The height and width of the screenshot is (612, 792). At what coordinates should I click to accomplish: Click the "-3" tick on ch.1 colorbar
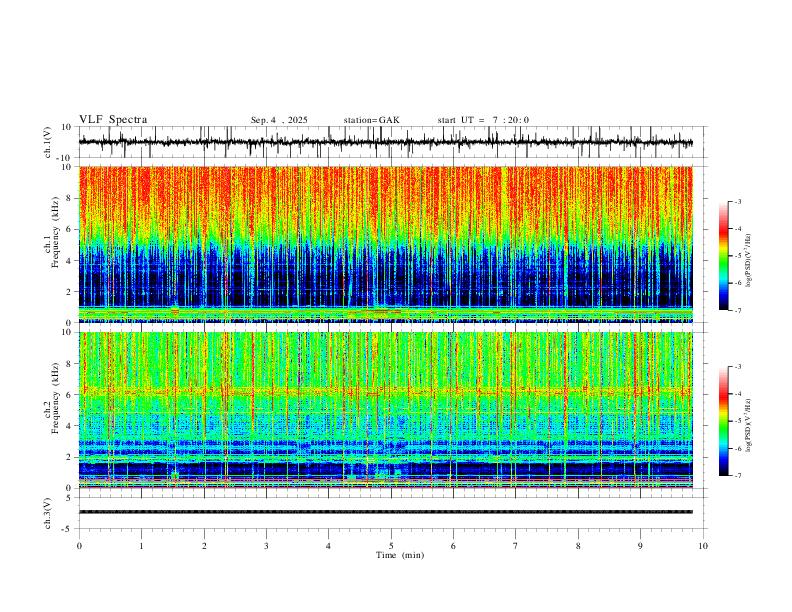(x=737, y=201)
